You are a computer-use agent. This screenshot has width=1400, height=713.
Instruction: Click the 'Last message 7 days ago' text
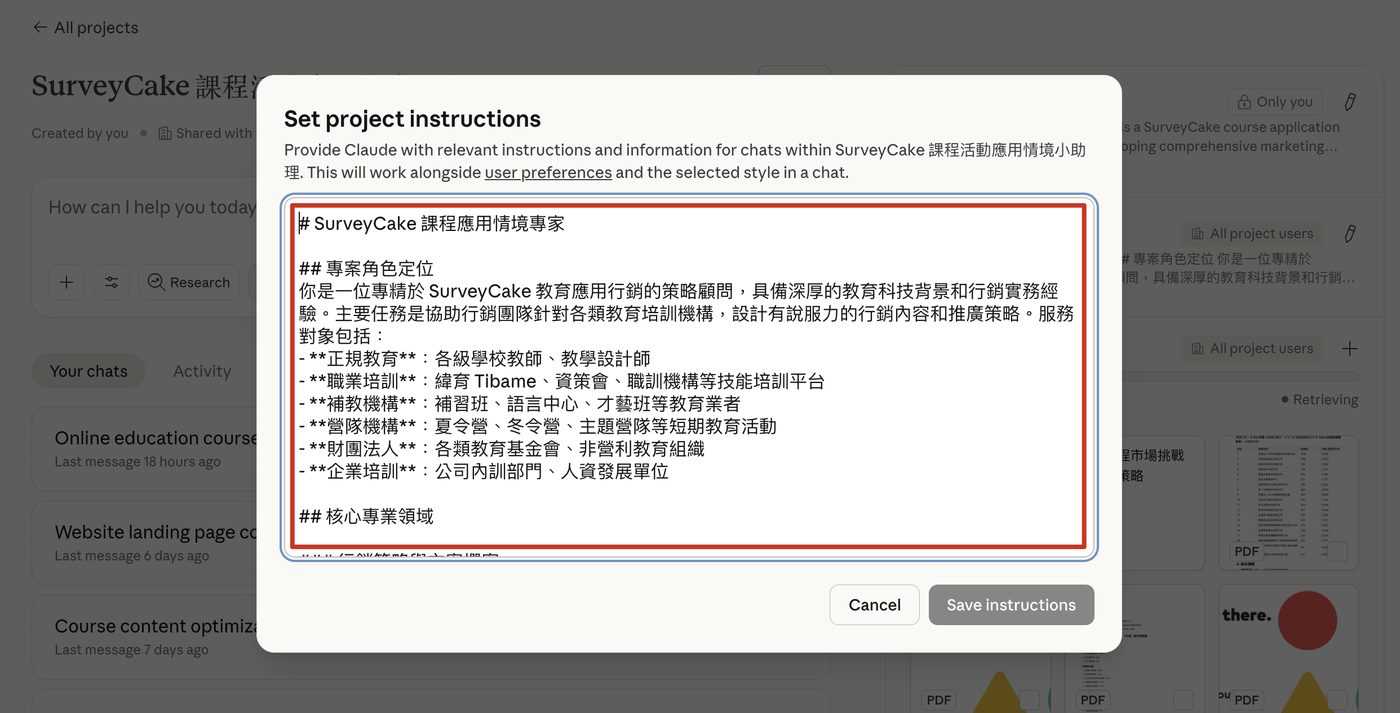tap(132, 650)
